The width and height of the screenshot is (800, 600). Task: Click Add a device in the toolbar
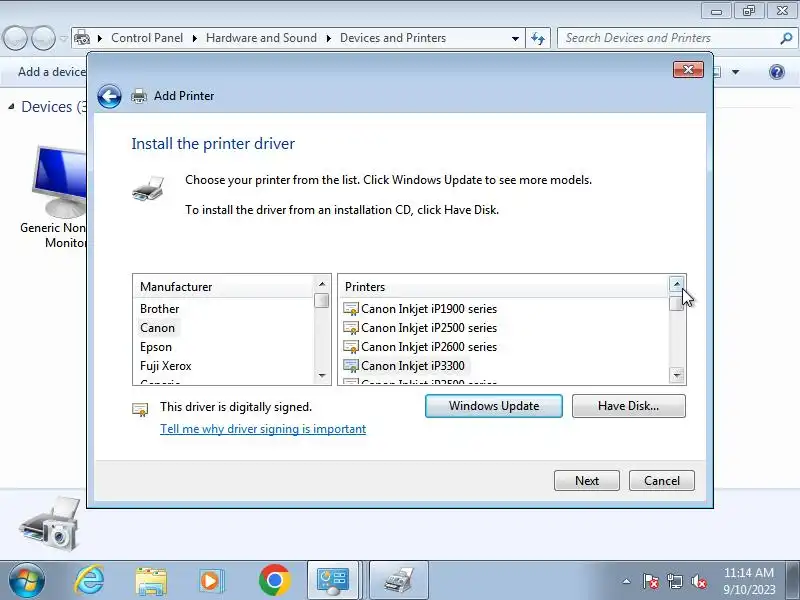coord(52,72)
